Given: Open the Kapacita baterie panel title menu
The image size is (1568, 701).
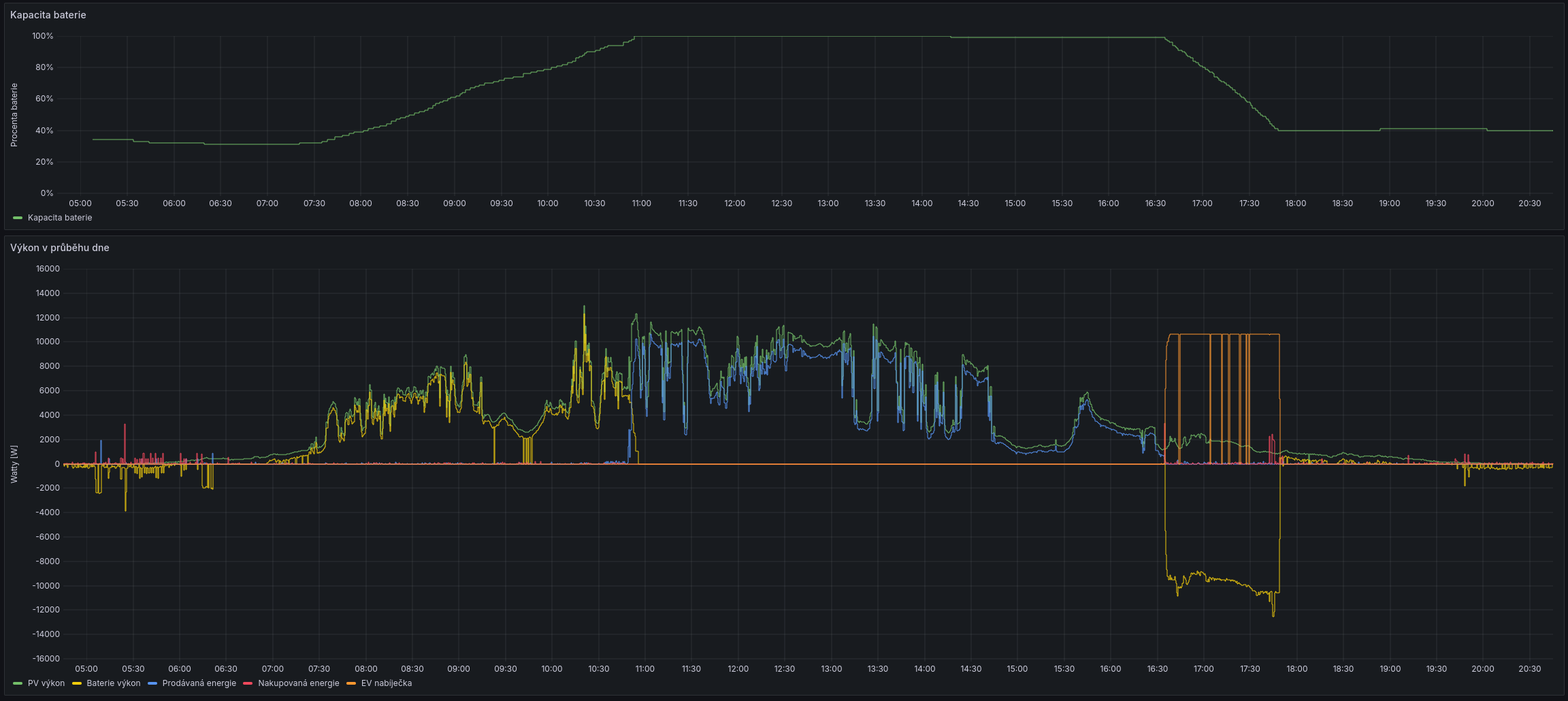Looking at the screenshot, I should pos(48,15).
